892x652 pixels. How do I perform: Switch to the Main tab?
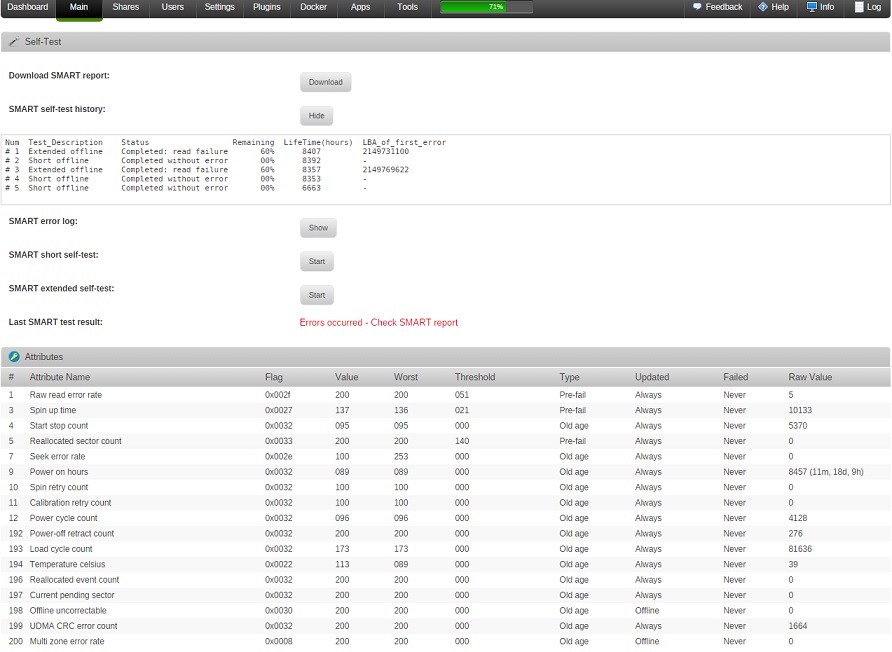tap(79, 7)
